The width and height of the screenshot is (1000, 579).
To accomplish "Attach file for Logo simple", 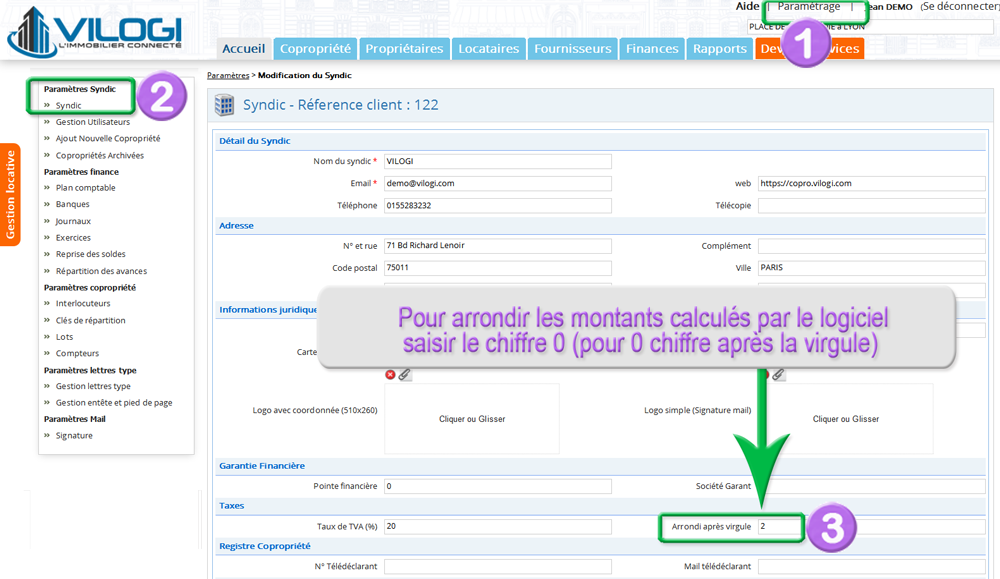I will tap(778, 375).
